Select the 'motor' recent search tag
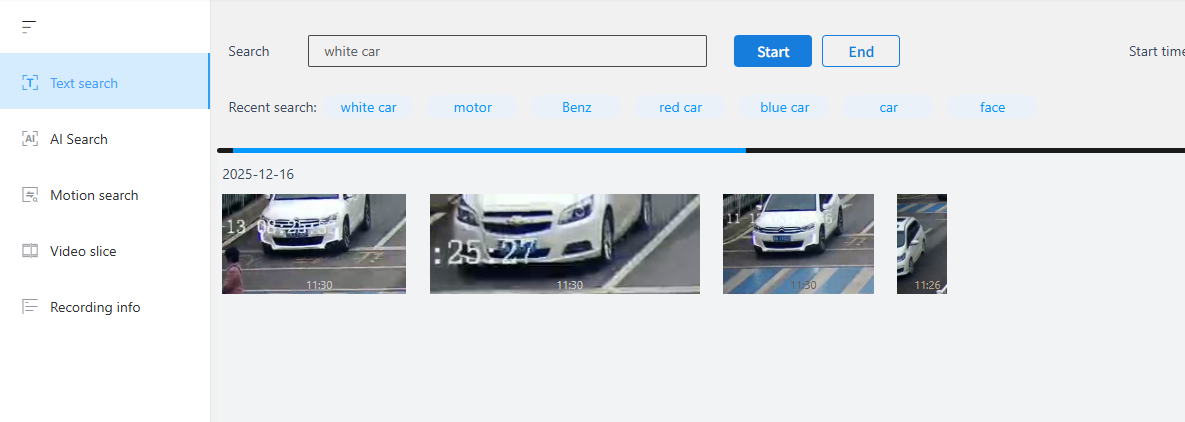 click(x=472, y=107)
